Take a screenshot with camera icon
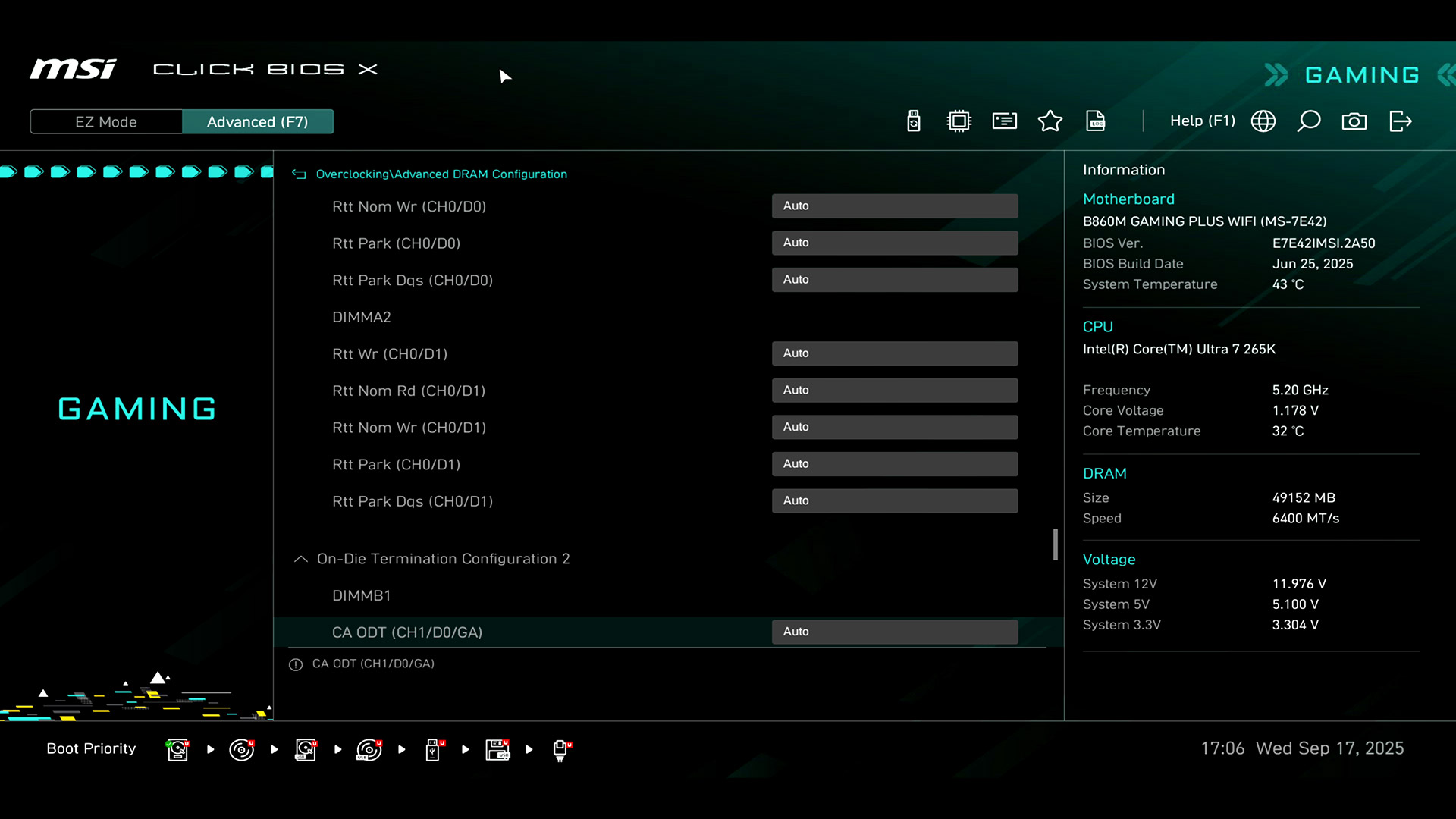 [x=1354, y=121]
